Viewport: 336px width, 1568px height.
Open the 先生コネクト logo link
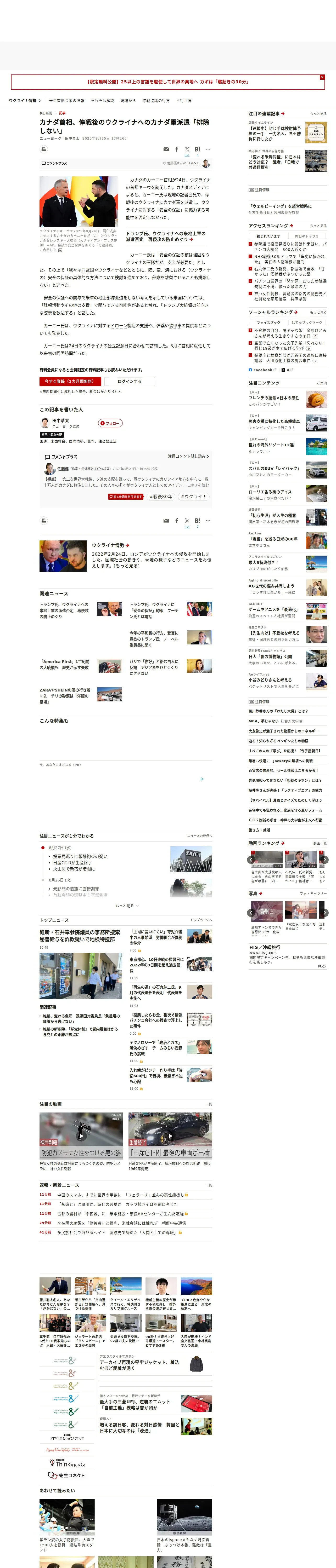coord(67,1475)
